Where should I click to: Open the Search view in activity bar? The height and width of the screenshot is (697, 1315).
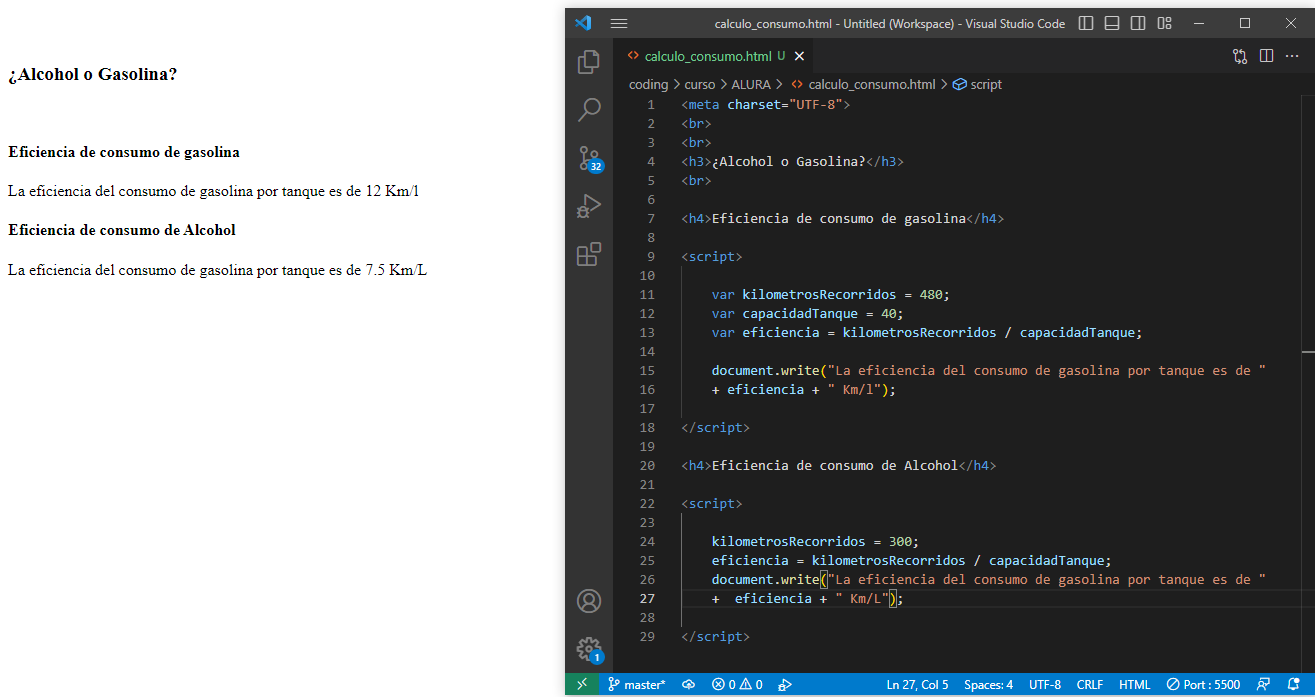(x=589, y=109)
